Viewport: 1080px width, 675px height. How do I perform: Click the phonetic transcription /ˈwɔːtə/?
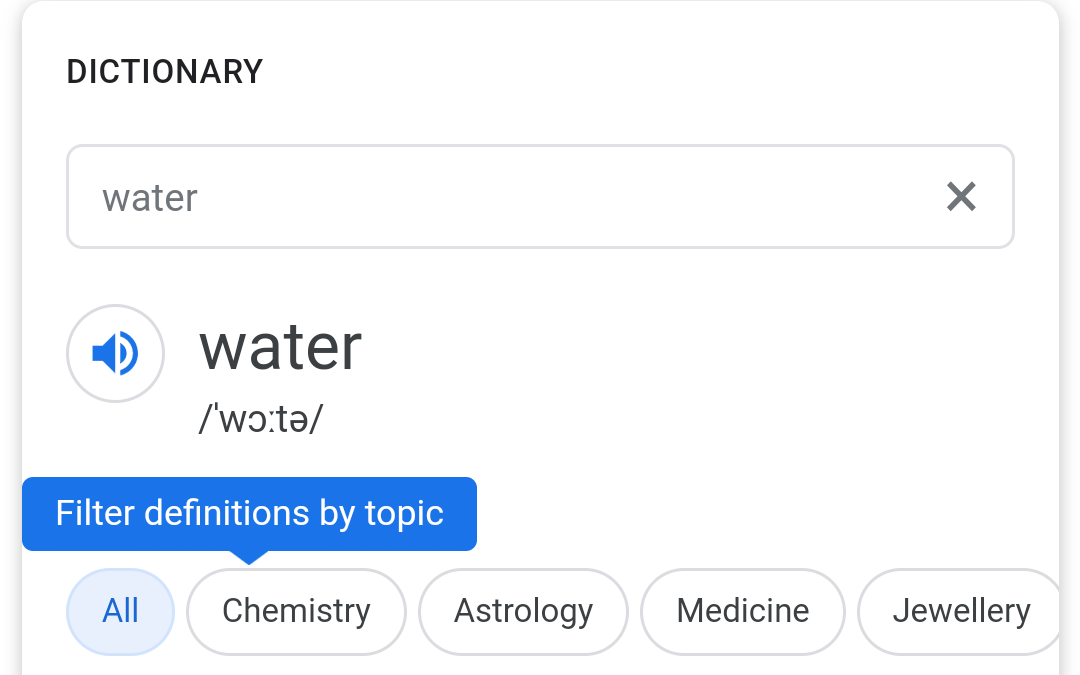click(261, 419)
